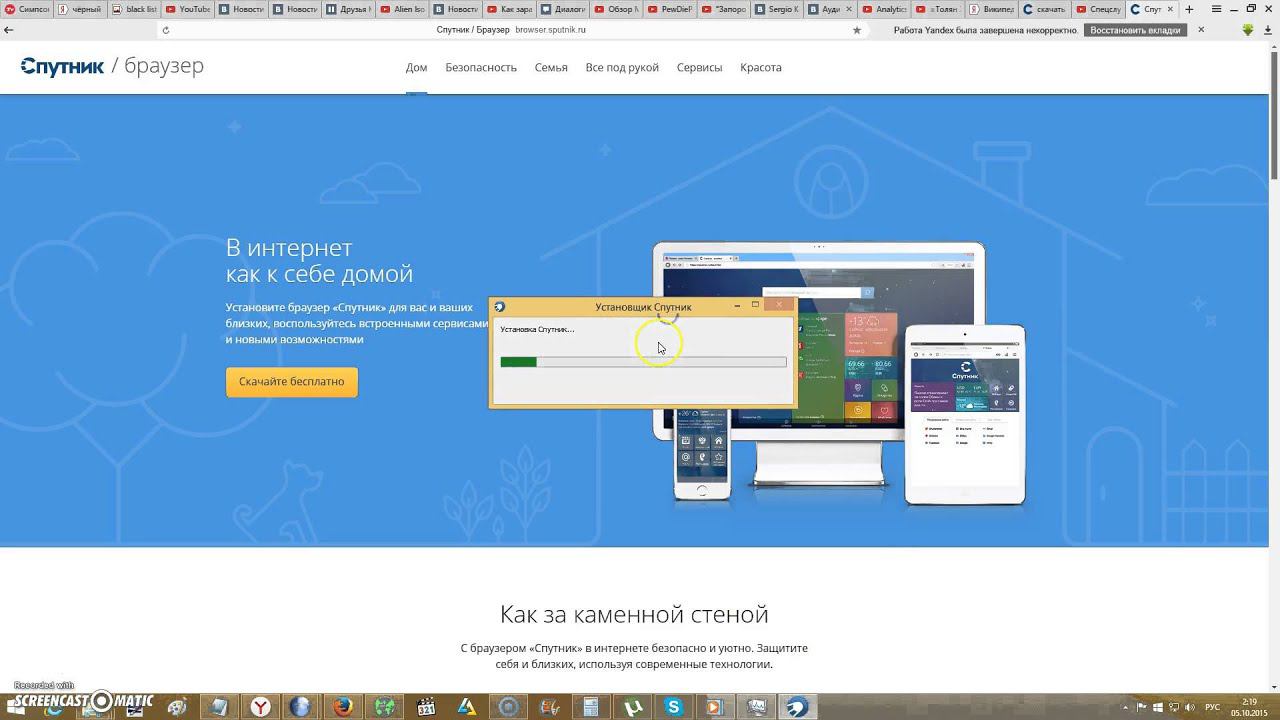
Task: Open Yandex browser from taskbar
Action: point(260,707)
